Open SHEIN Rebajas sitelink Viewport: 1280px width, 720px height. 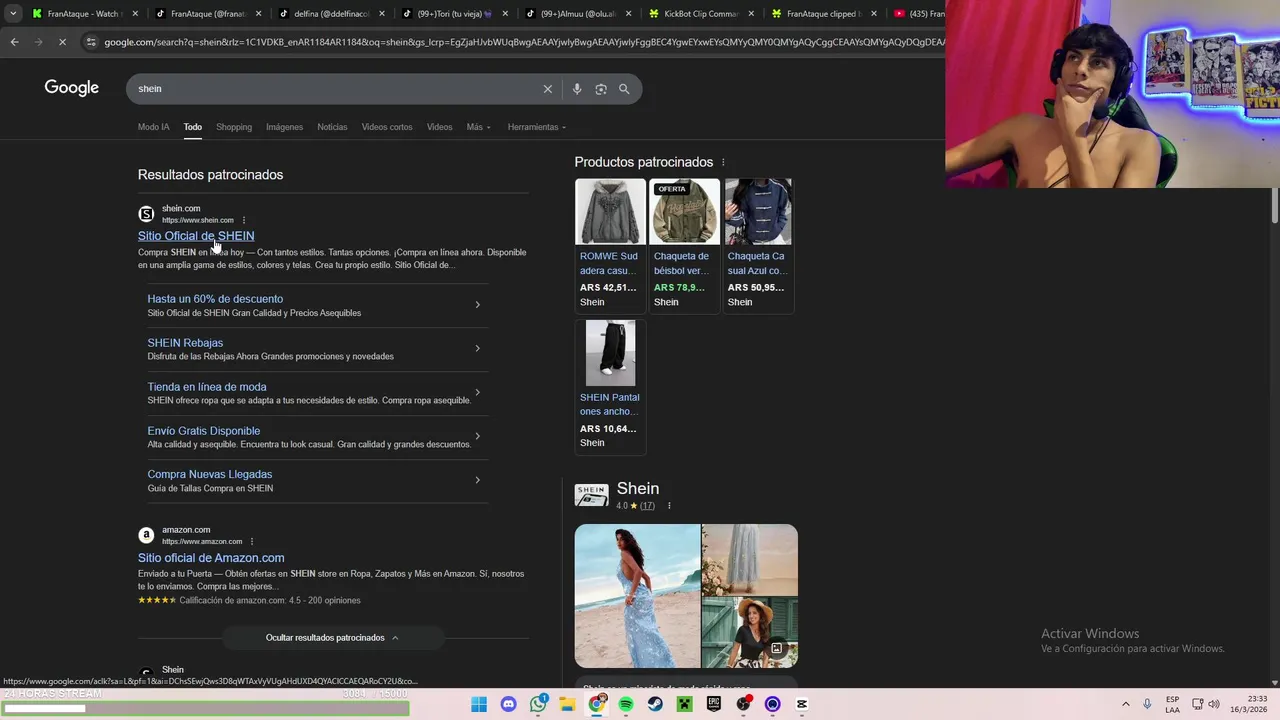click(185, 343)
